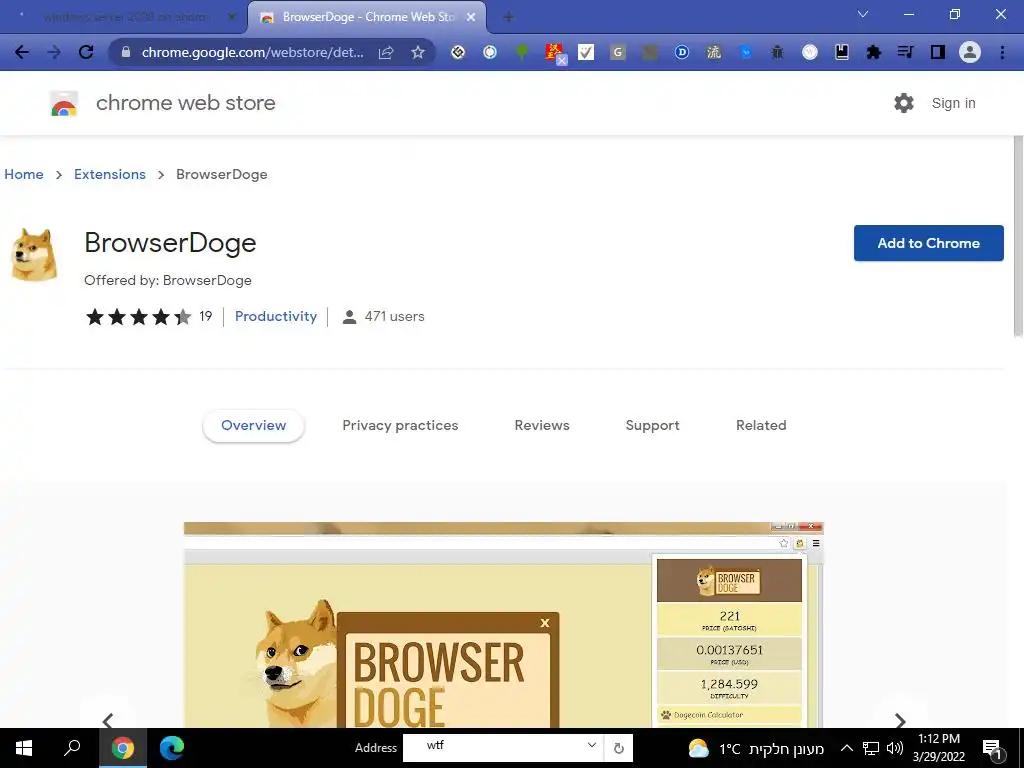Viewport: 1024px width, 768px height.
Task: Click Sign in link
Action: (953, 103)
